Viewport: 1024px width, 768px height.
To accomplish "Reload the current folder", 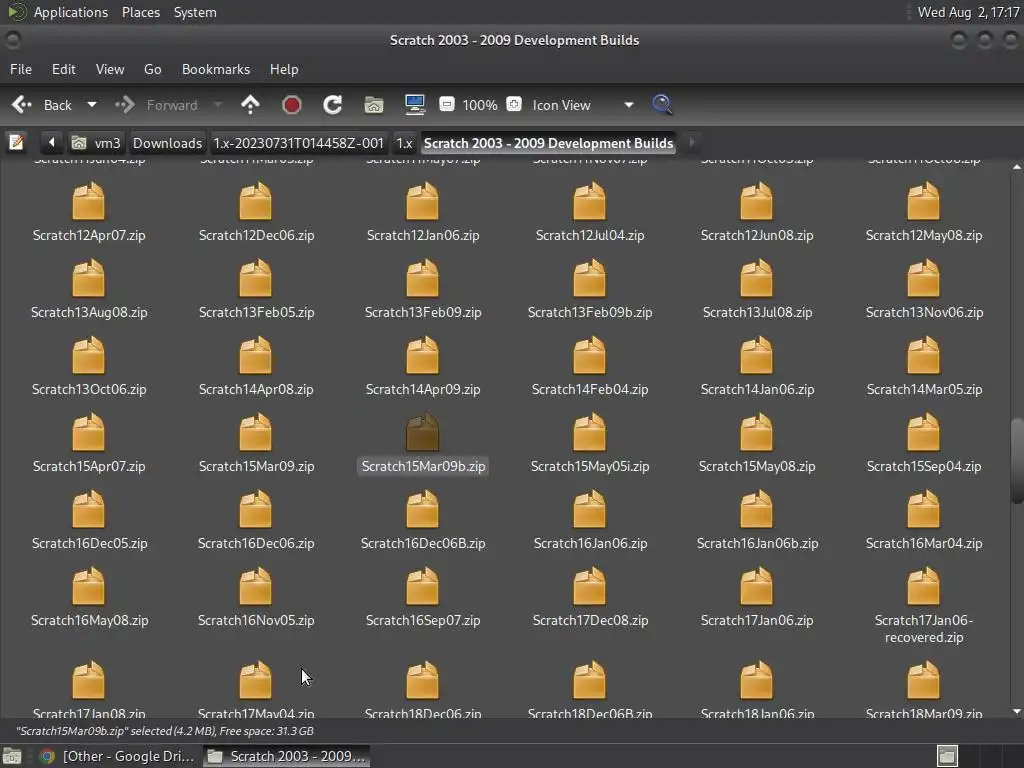I will (x=332, y=105).
